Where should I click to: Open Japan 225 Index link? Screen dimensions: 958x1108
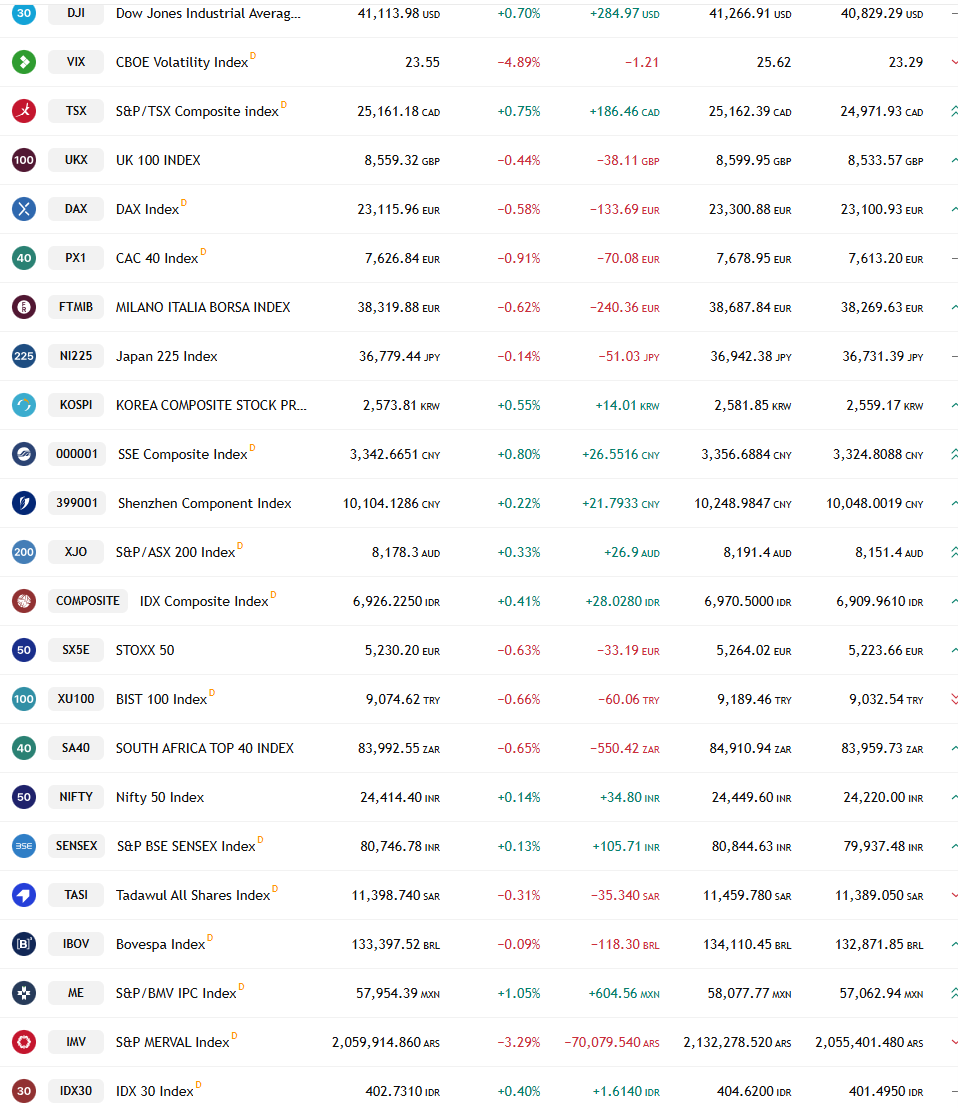167,356
